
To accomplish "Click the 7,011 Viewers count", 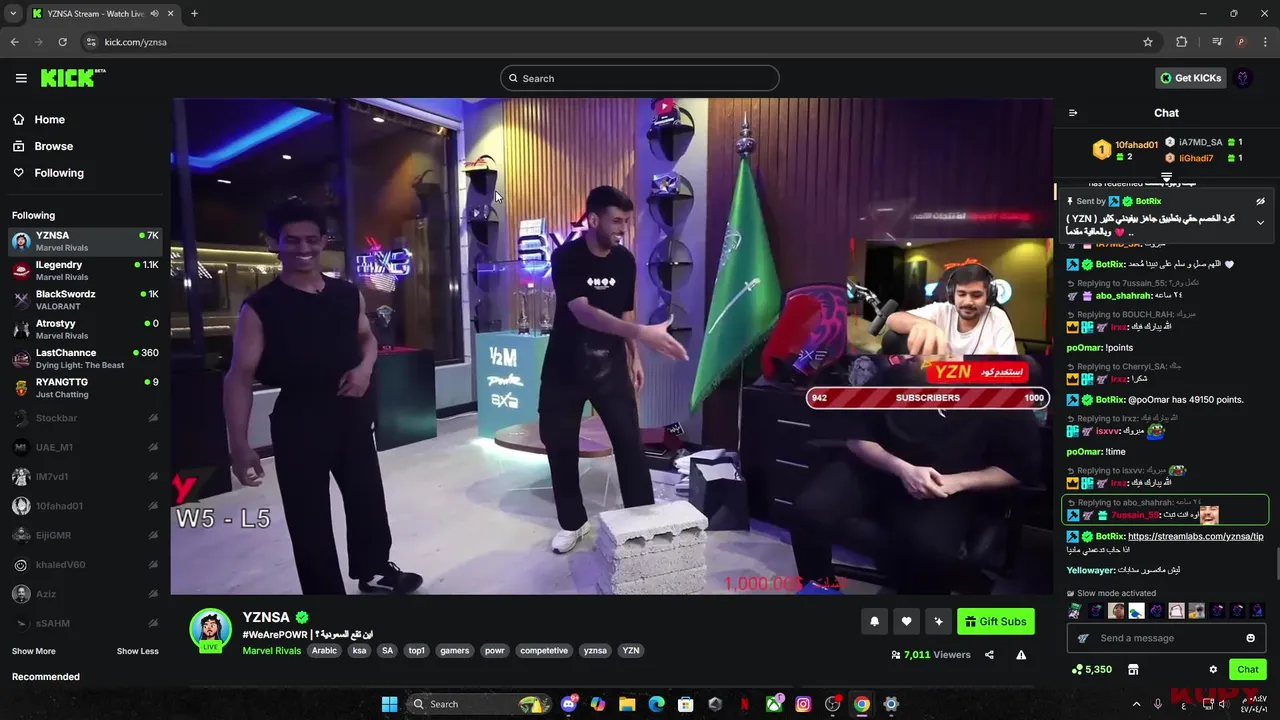I will (x=930, y=655).
